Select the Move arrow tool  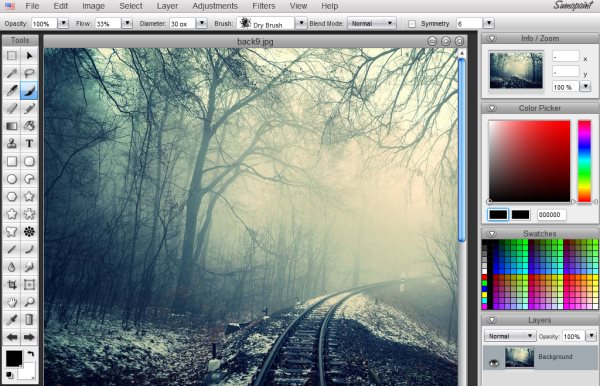(x=29, y=56)
